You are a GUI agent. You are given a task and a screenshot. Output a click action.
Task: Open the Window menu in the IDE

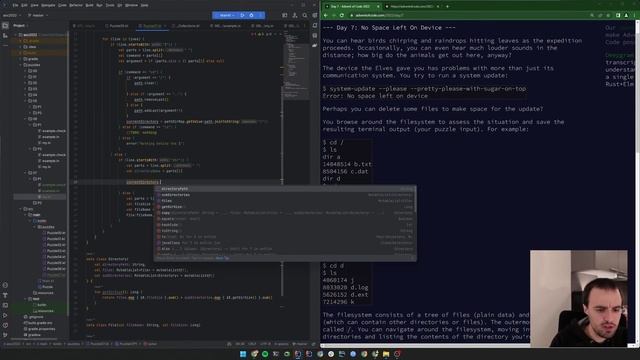click(x=131, y=5)
